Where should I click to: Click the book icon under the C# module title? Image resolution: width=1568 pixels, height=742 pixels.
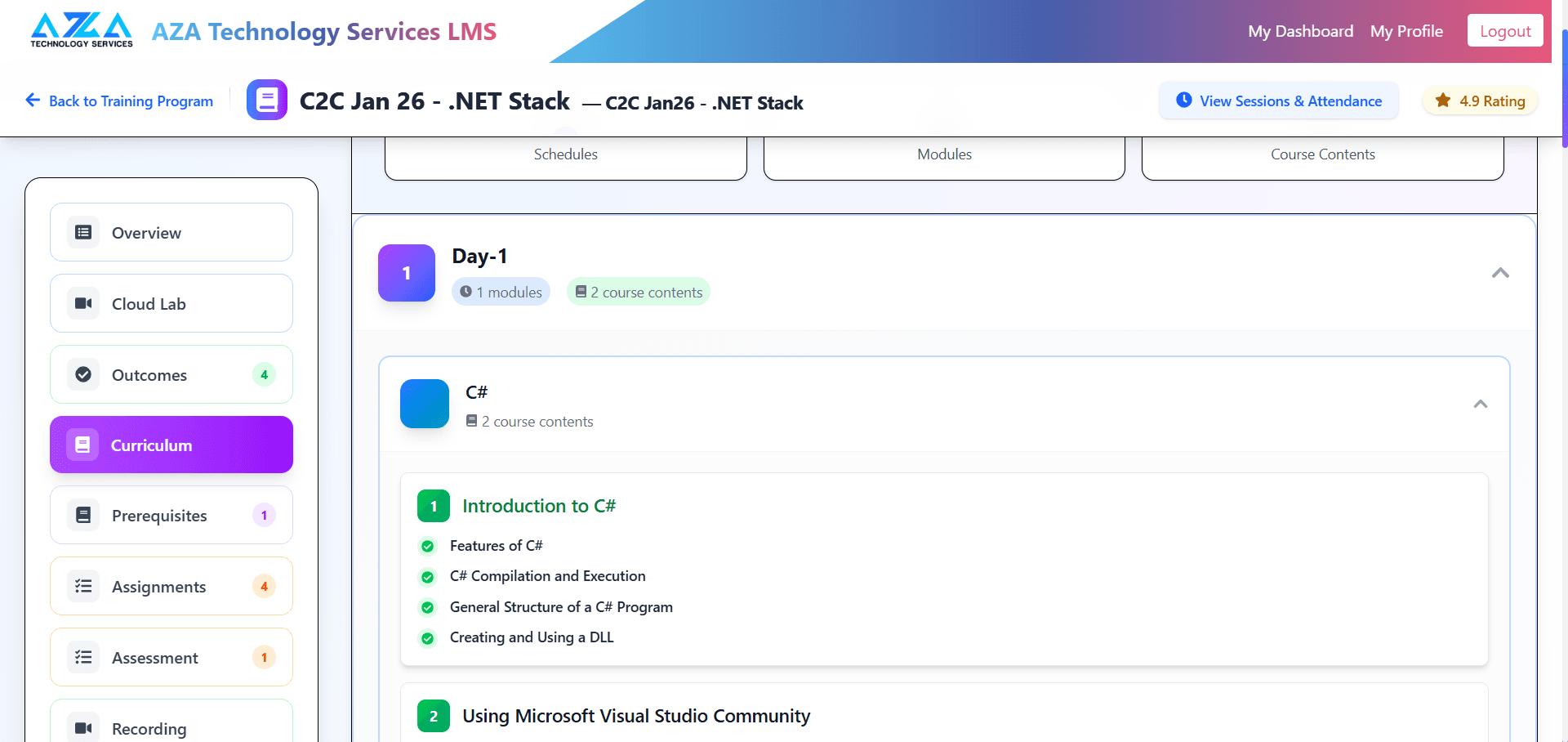pos(471,421)
